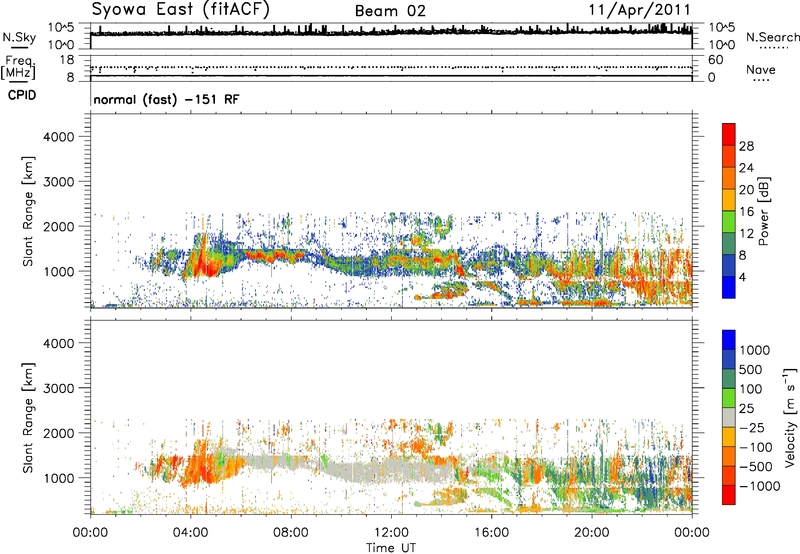The width and height of the screenshot is (800, 554).
Task: Click the '18' frequency axis tick
Action: (x=67, y=60)
